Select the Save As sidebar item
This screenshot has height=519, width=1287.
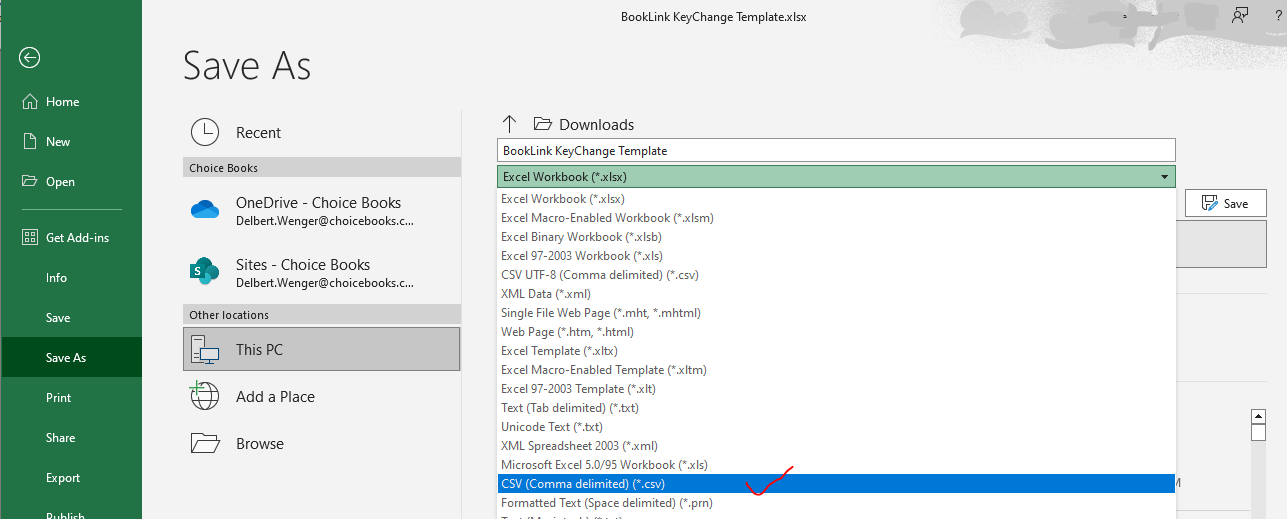(x=71, y=358)
